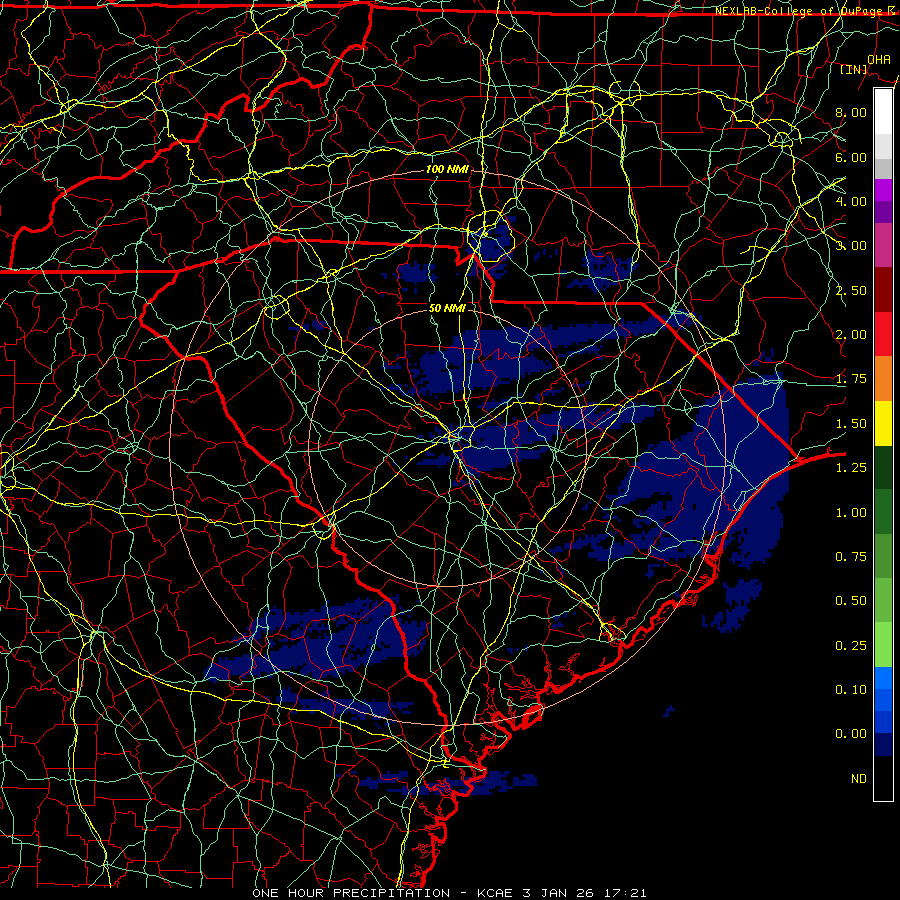Click the '6.00' legend value
The width and height of the screenshot is (900, 900).
(851, 157)
